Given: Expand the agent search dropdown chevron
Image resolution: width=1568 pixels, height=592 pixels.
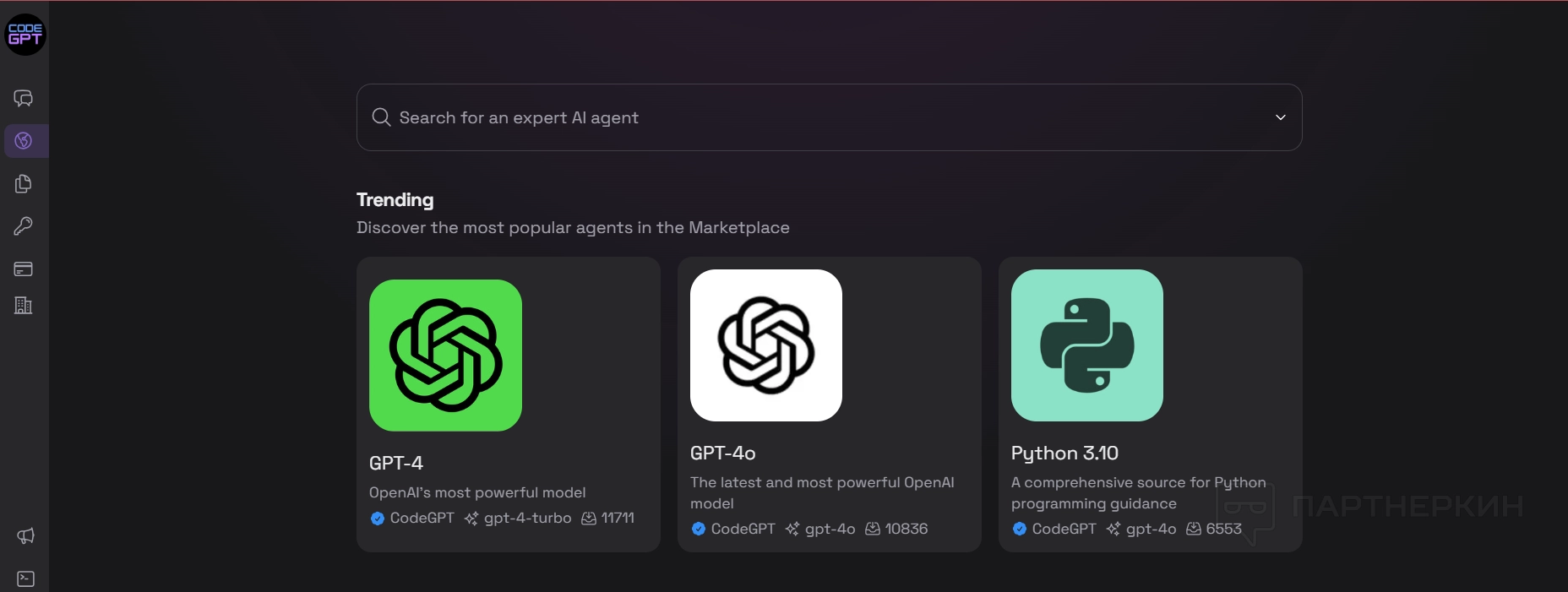Looking at the screenshot, I should point(1281,117).
